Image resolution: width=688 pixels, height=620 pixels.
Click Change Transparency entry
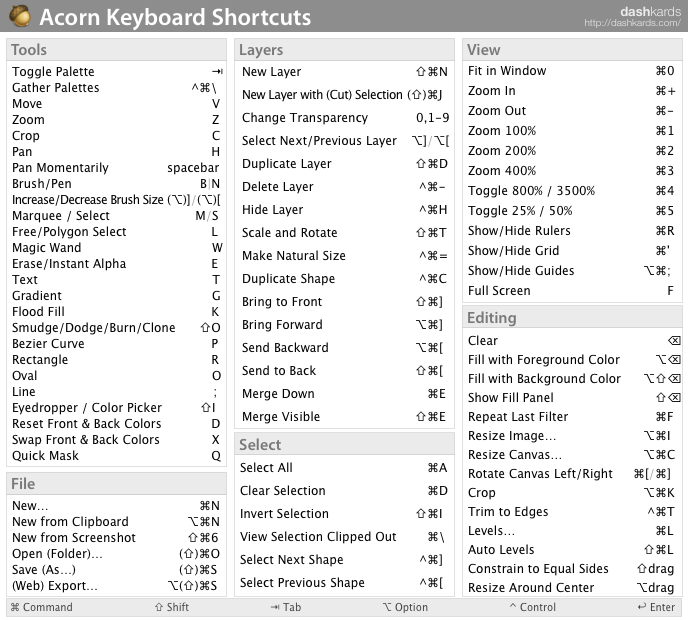click(346, 118)
